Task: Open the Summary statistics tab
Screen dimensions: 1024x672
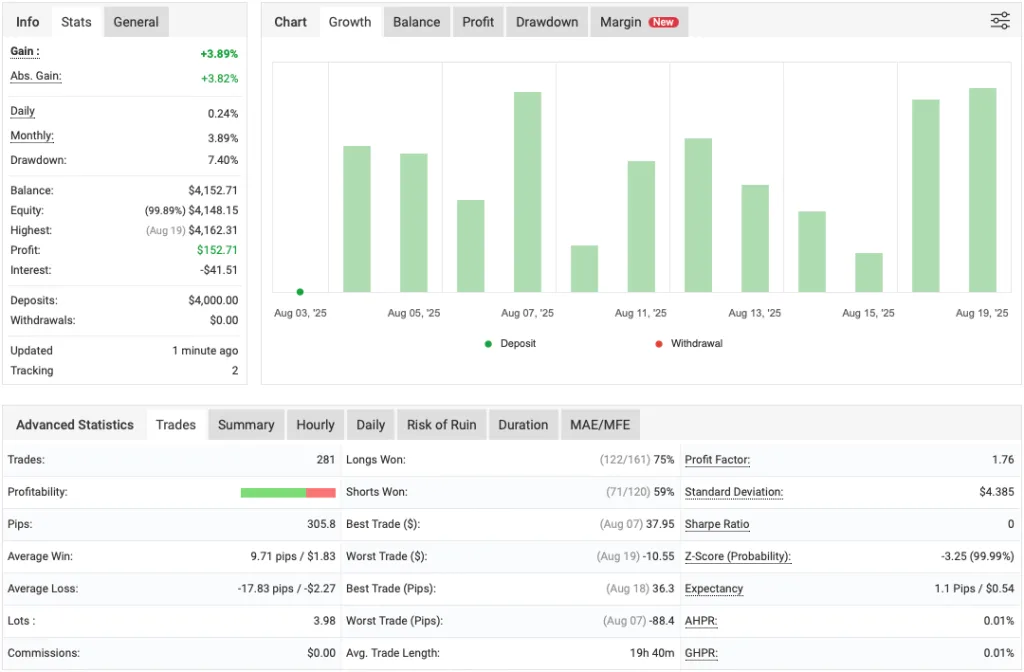Action: [246, 424]
